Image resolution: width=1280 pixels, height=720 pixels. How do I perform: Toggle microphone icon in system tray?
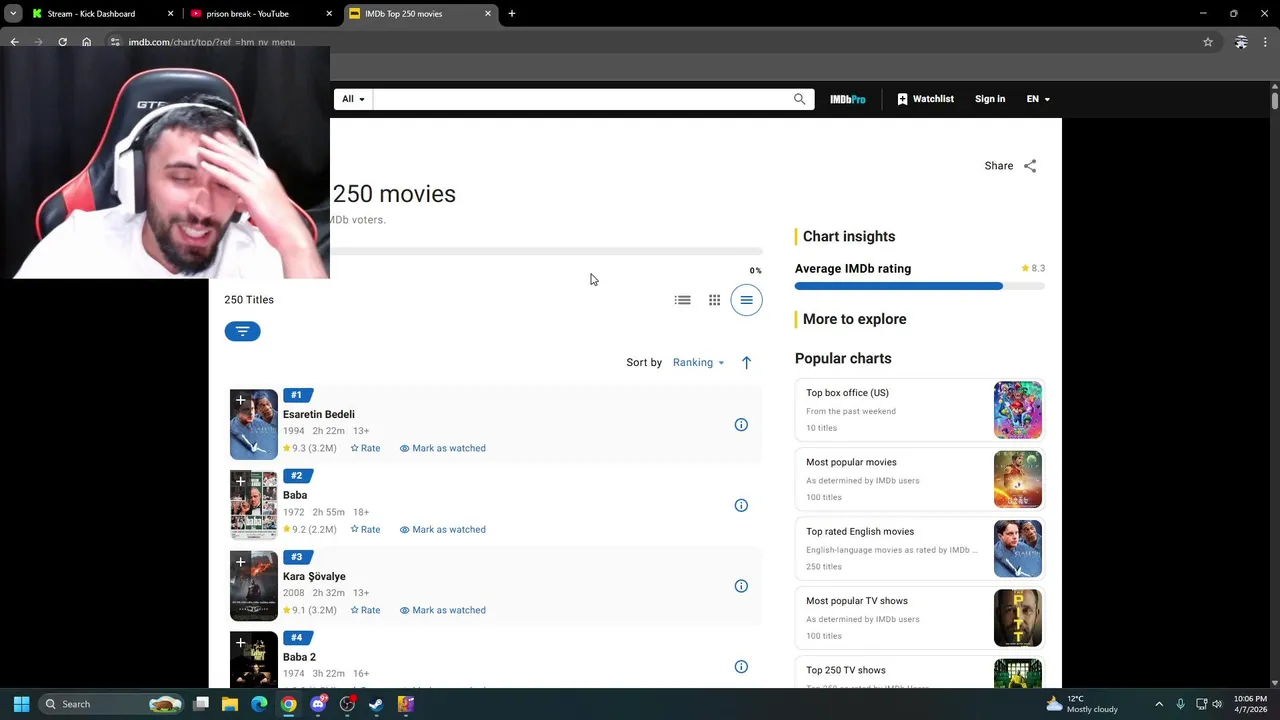click(1181, 704)
